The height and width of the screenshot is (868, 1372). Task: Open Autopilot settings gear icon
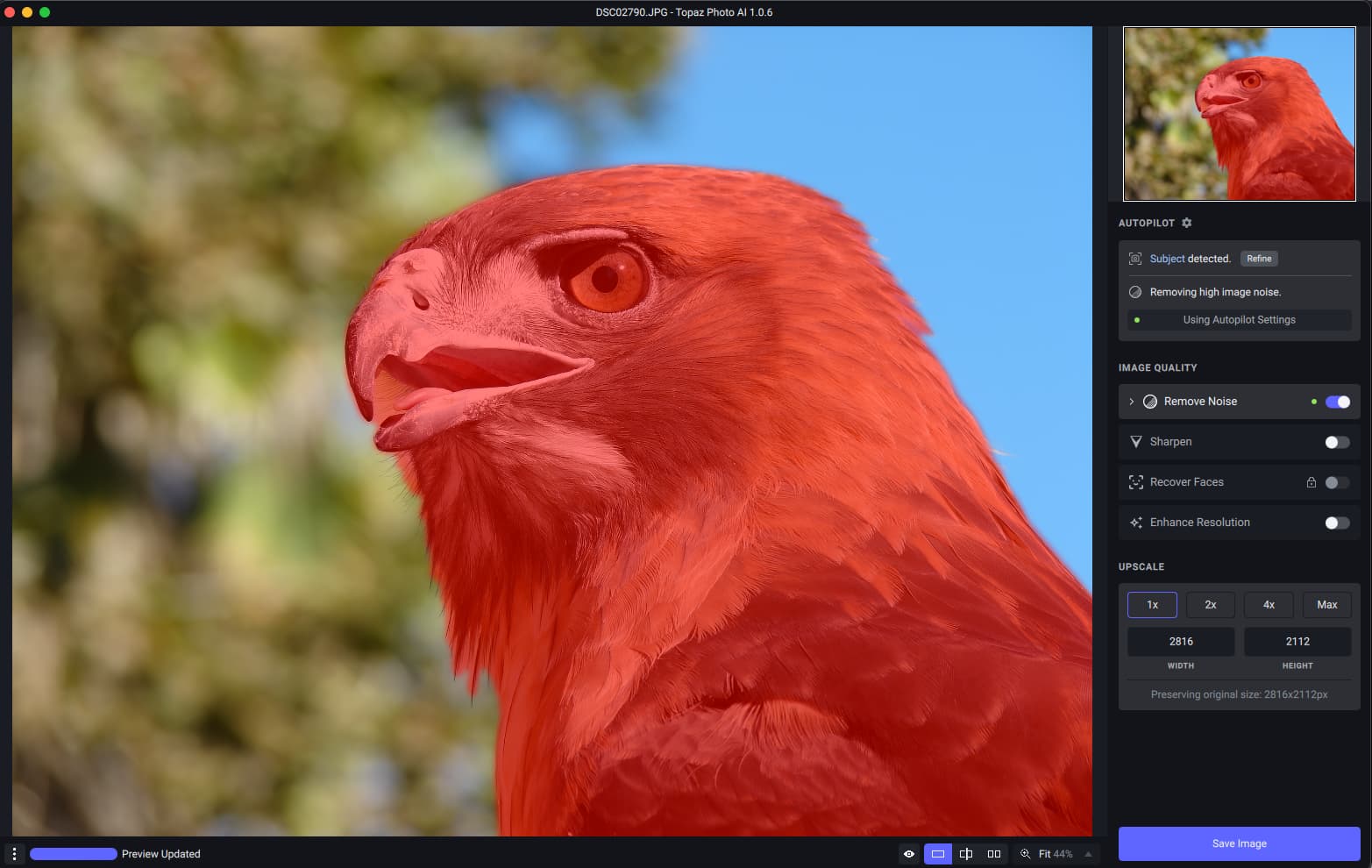pos(1186,223)
